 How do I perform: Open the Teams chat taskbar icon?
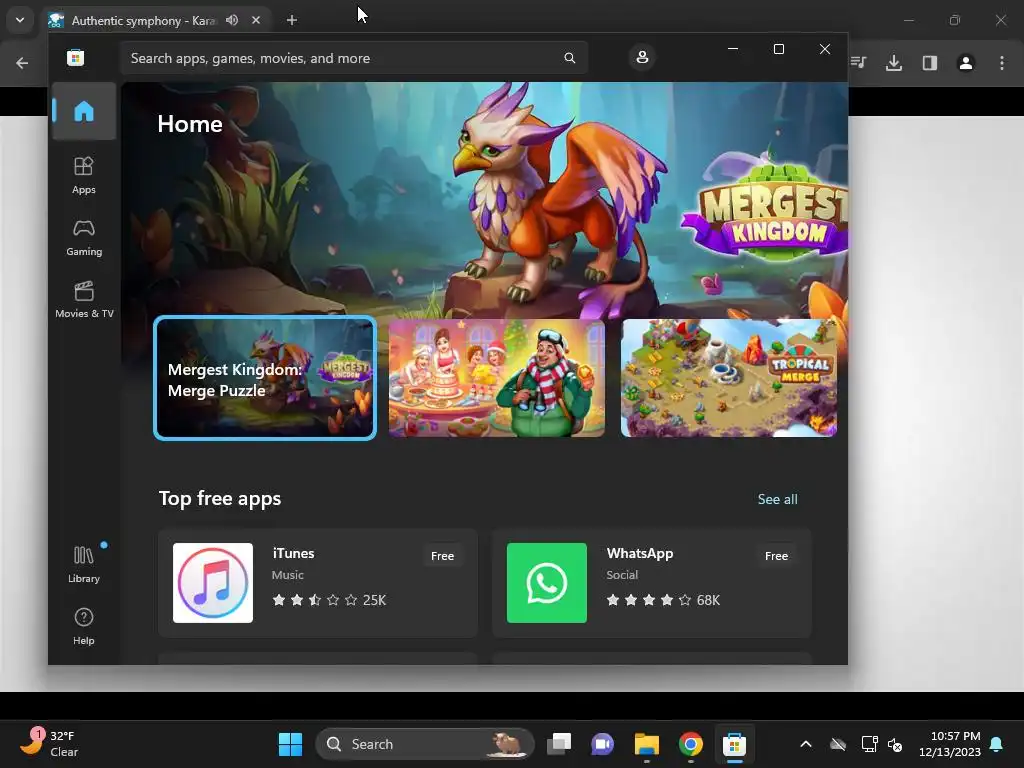(x=602, y=744)
